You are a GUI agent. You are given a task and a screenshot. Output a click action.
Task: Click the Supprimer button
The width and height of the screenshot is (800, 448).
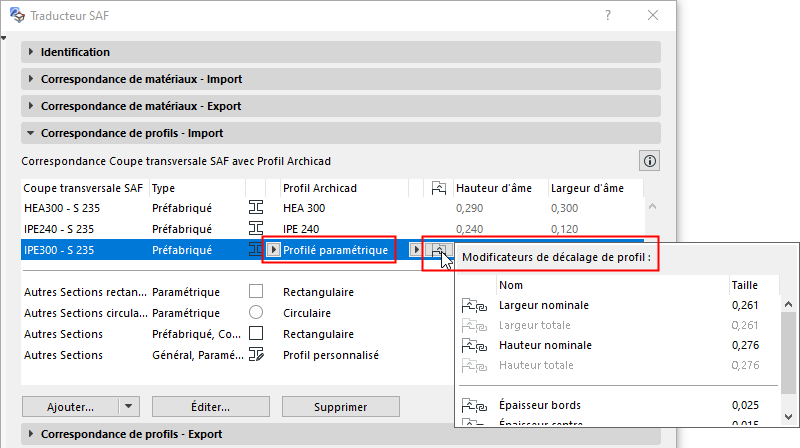(x=341, y=407)
